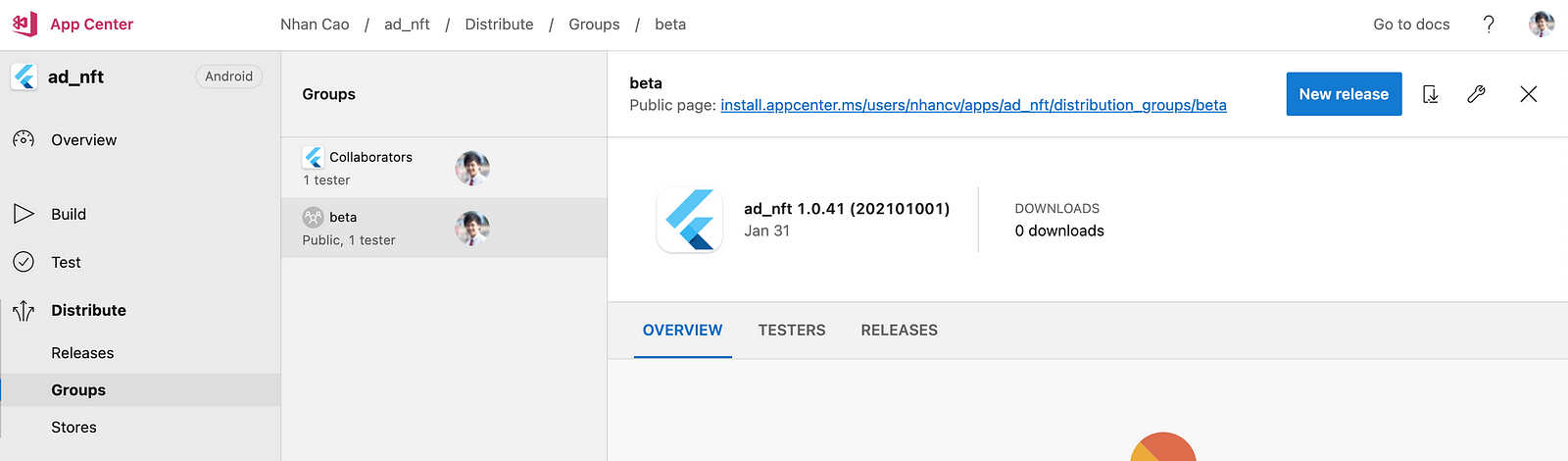Open the user profile avatar menu

click(x=1542, y=25)
